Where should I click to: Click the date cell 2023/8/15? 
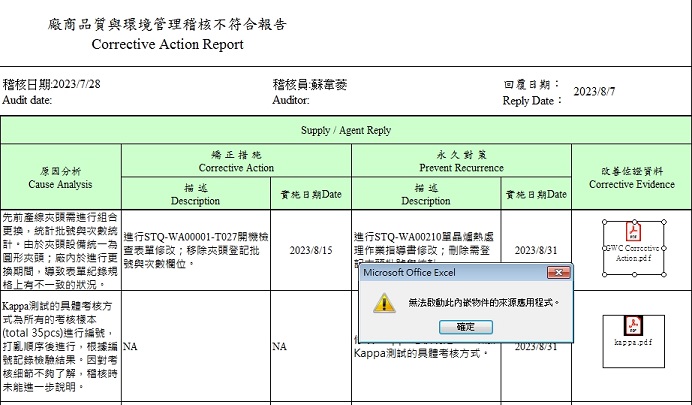pos(311,250)
